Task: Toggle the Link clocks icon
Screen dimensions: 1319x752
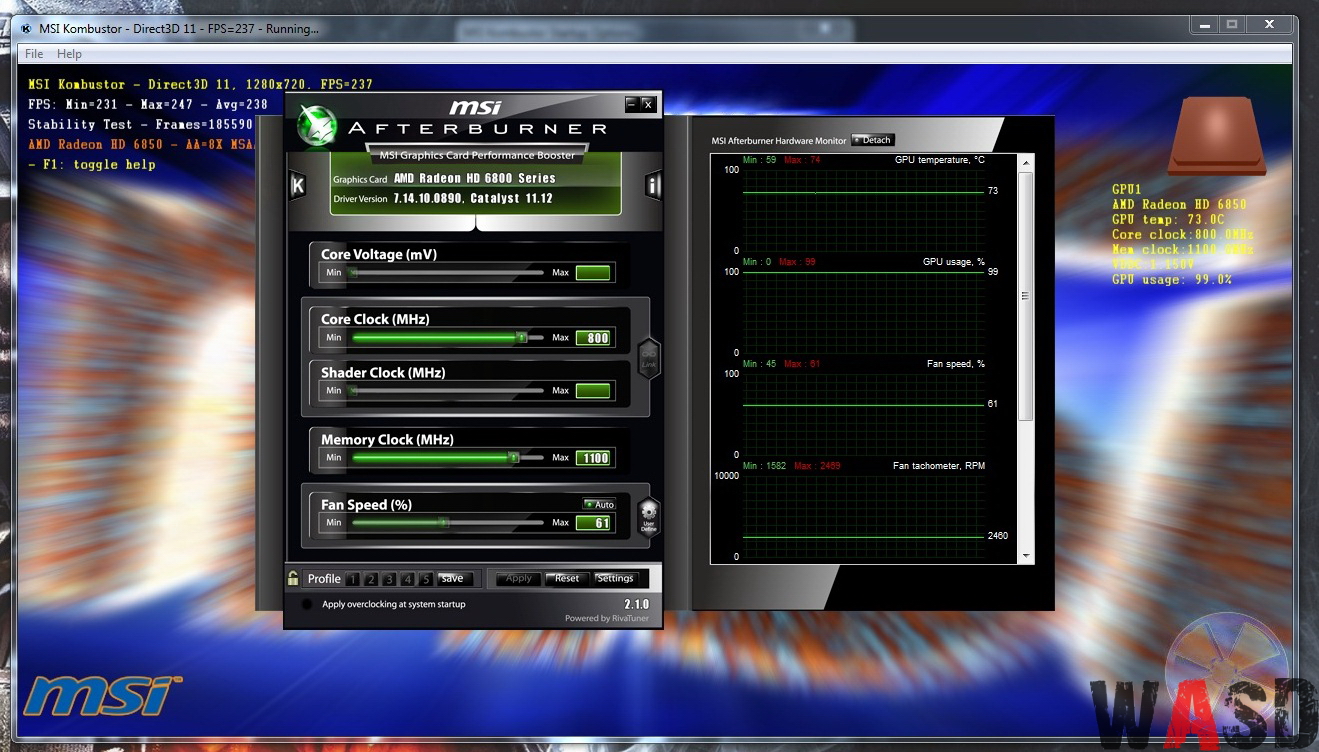Action: tap(649, 359)
